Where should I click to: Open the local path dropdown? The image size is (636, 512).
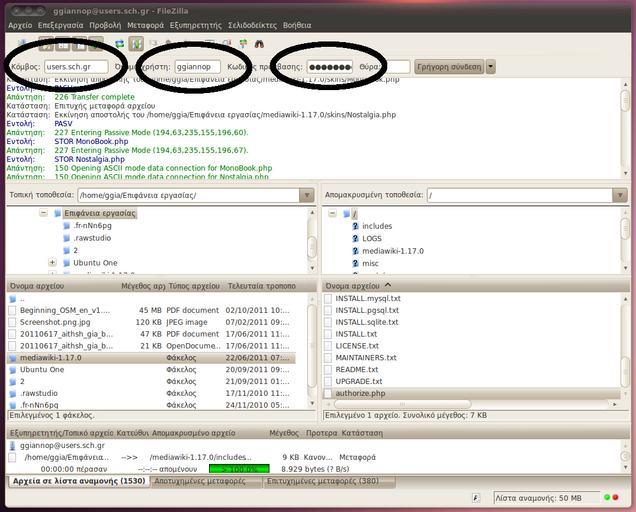coord(307,195)
